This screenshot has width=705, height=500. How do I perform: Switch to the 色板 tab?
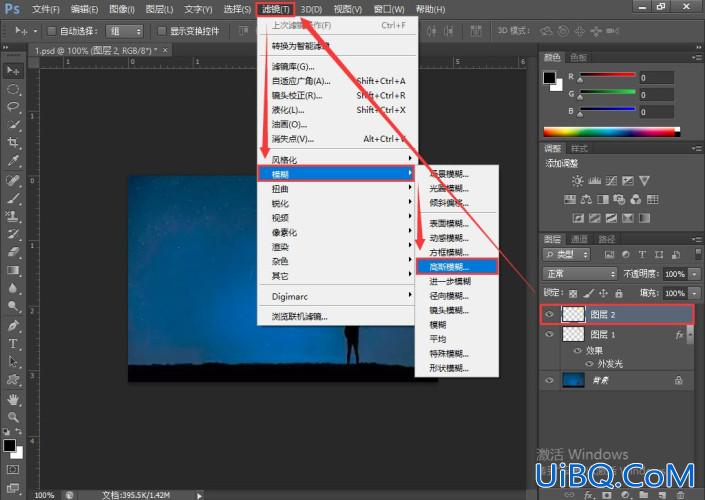[578, 57]
